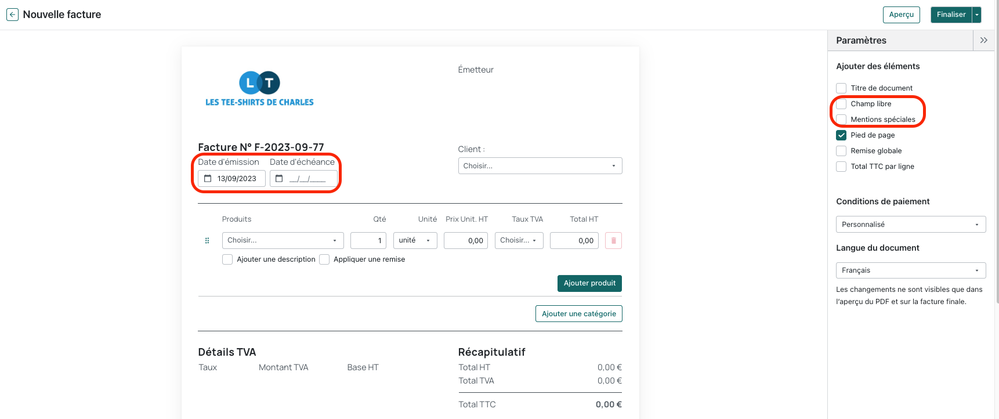Tick the Ajouter une description checkbox

click(227, 259)
